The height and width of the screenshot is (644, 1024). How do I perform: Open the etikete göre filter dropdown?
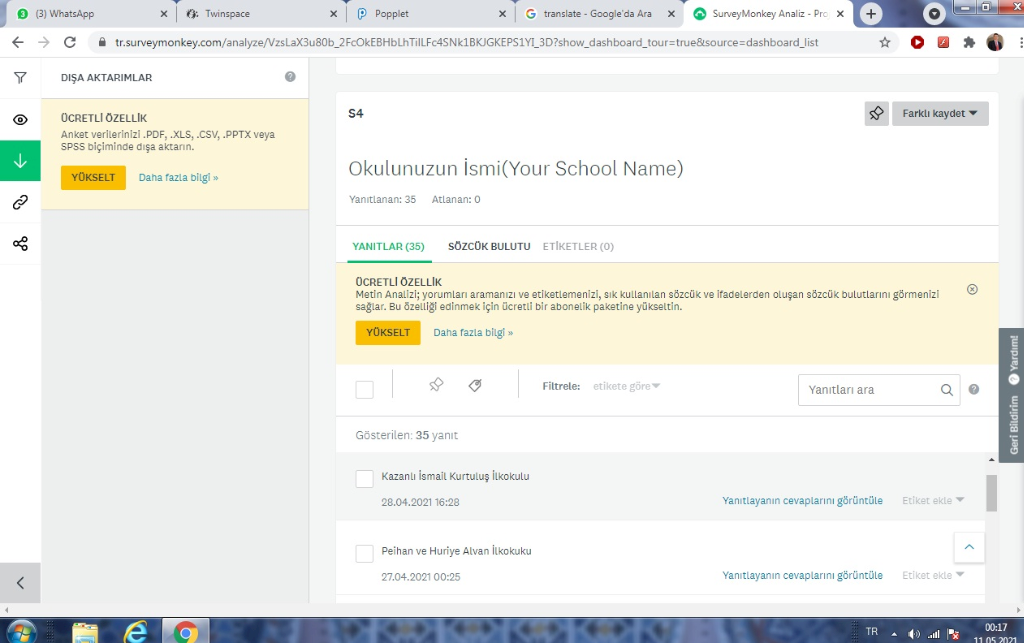coord(626,386)
